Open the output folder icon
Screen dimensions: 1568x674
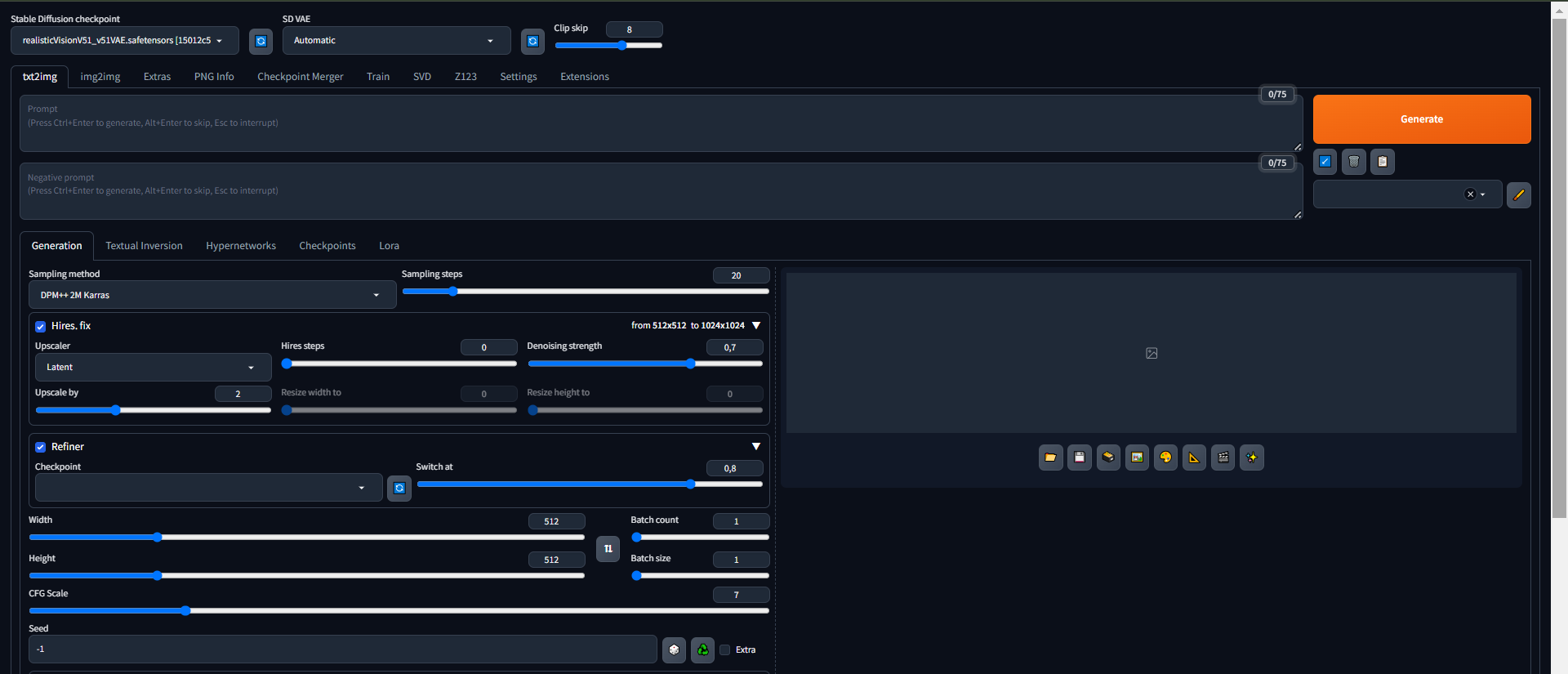click(x=1050, y=458)
